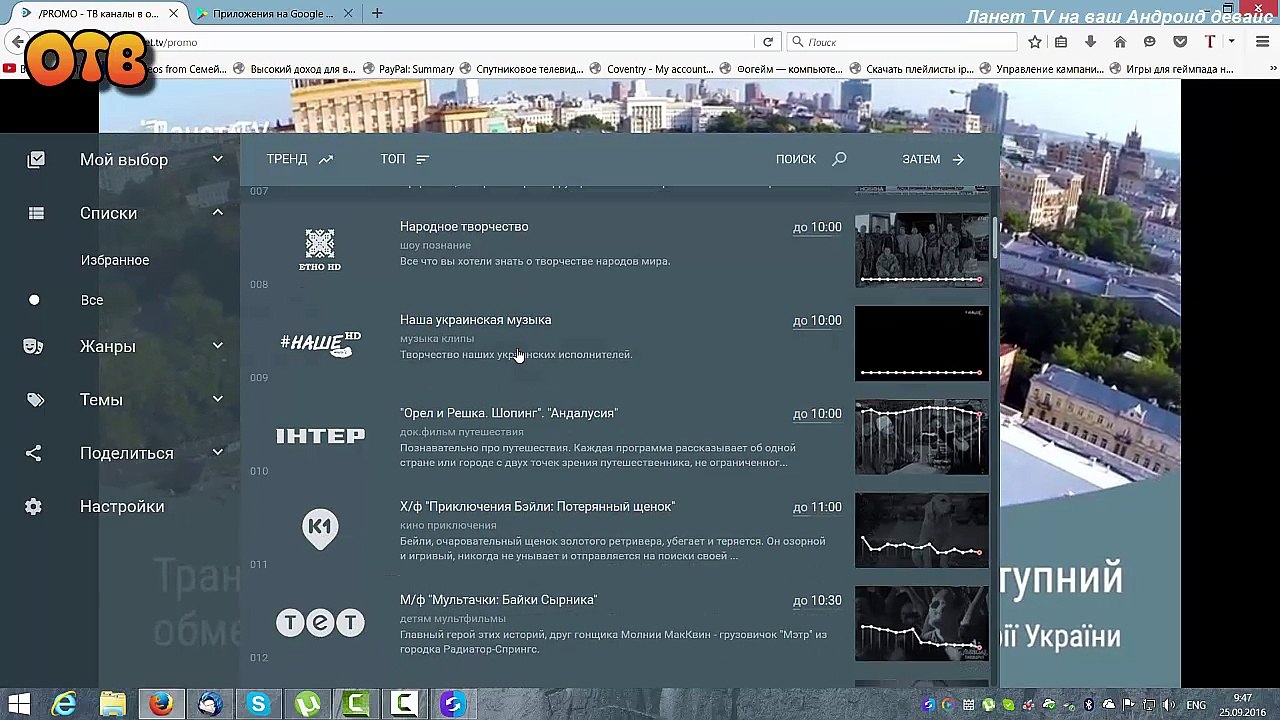
Task: Open the K1 channel logo
Action: click(x=320, y=529)
